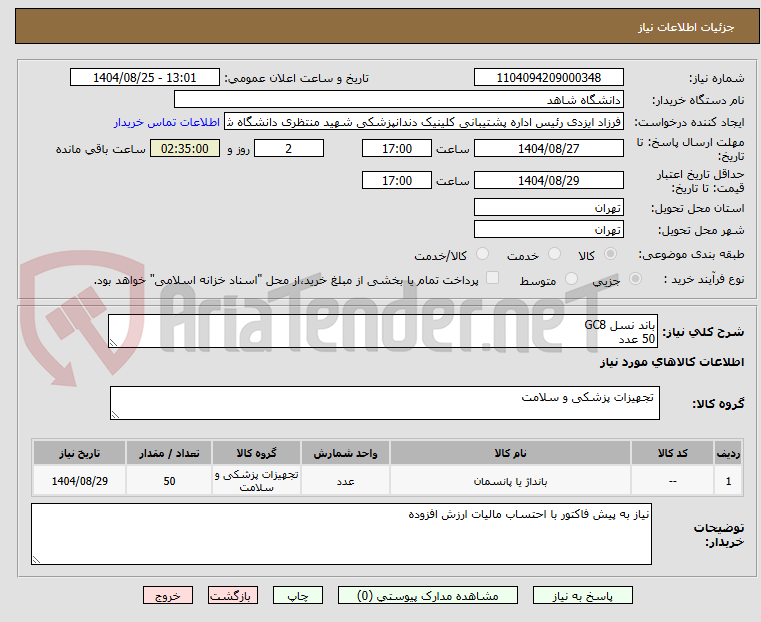Click response deadline date 1404/08/27
This screenshot has width=761, height=622.
click(548, 148)
